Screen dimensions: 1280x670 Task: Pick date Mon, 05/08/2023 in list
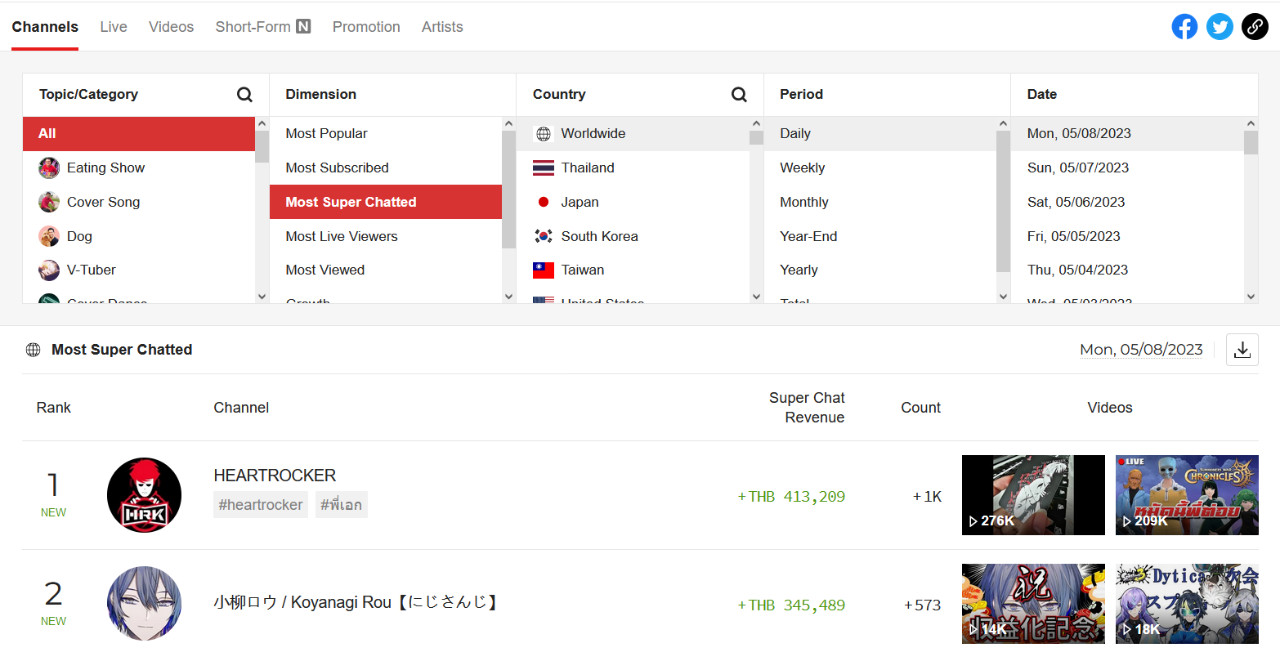[x=1127, y=134]
